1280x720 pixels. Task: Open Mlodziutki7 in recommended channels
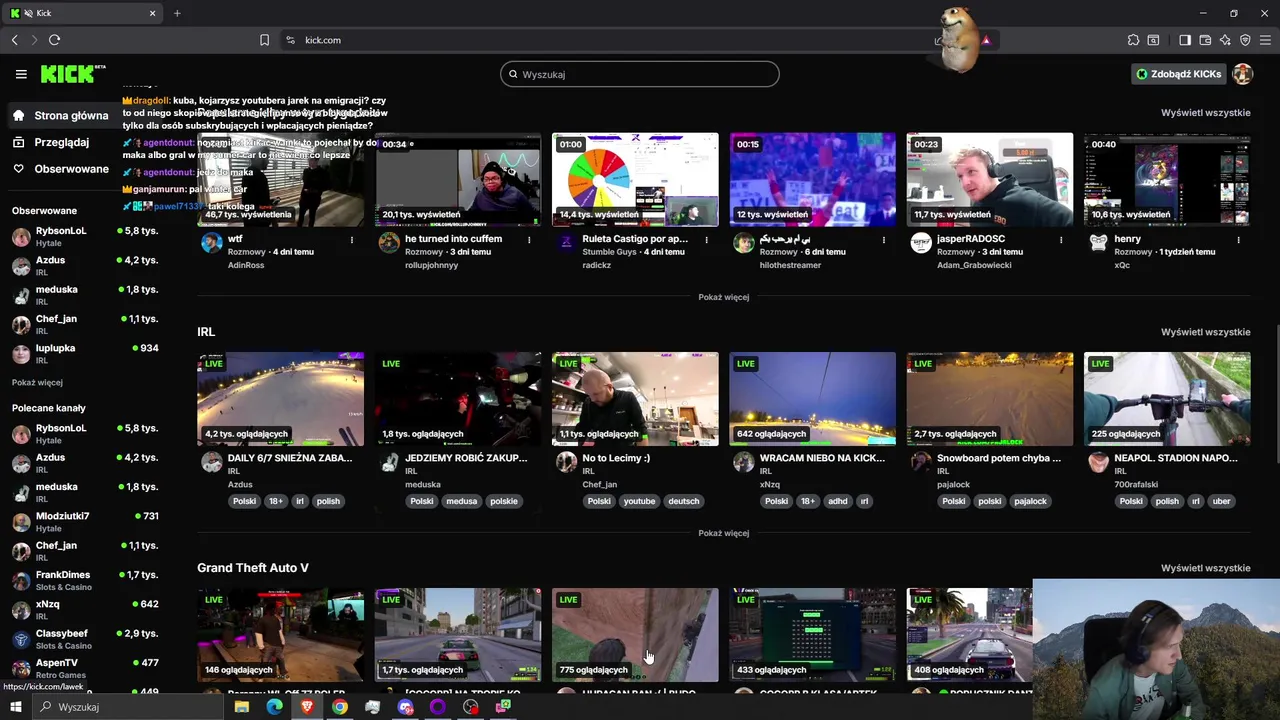pos(85,521)
